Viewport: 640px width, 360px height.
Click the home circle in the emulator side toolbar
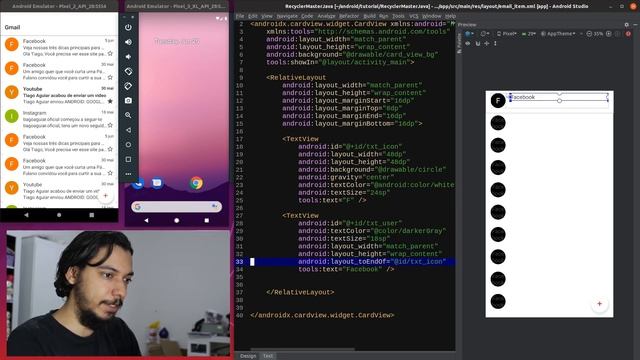click(128, 144)
